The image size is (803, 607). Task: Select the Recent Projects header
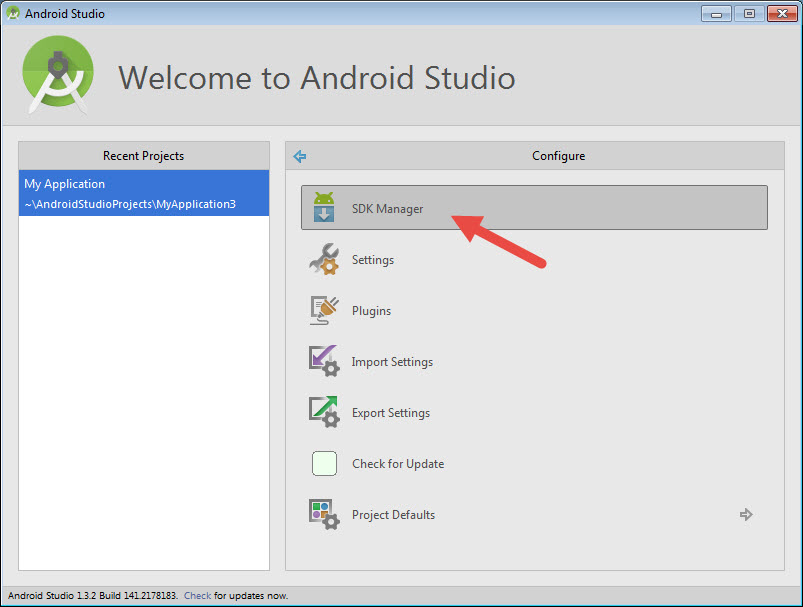coord(143,156)
